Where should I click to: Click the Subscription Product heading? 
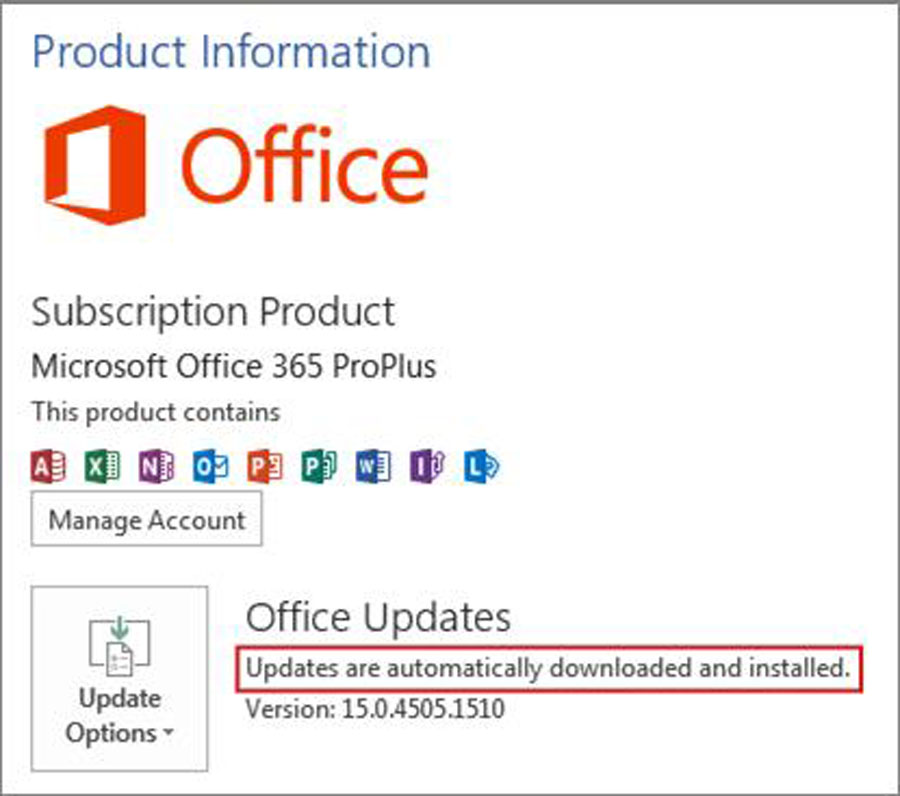pyautogui.click(x=213, y=312)
